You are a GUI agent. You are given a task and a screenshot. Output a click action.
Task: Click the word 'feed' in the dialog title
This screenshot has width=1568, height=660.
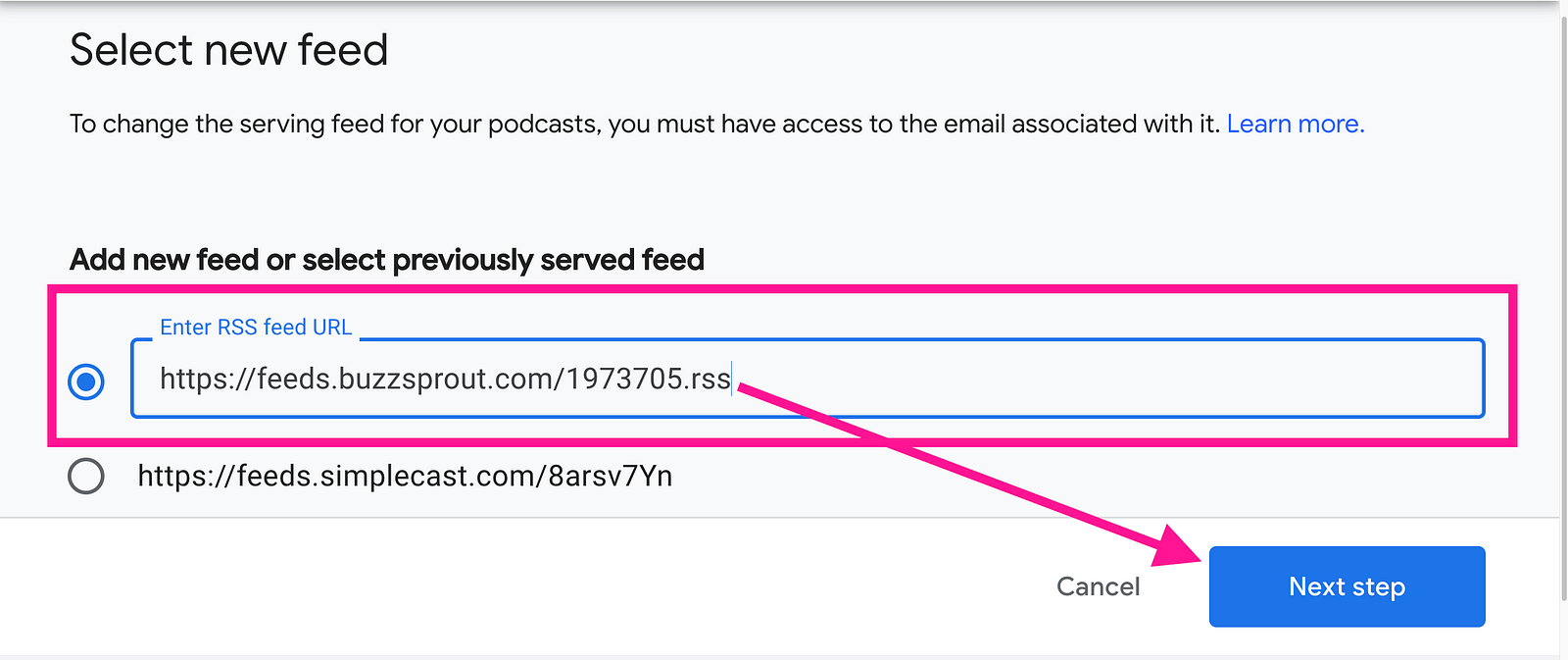pos(343,50)
